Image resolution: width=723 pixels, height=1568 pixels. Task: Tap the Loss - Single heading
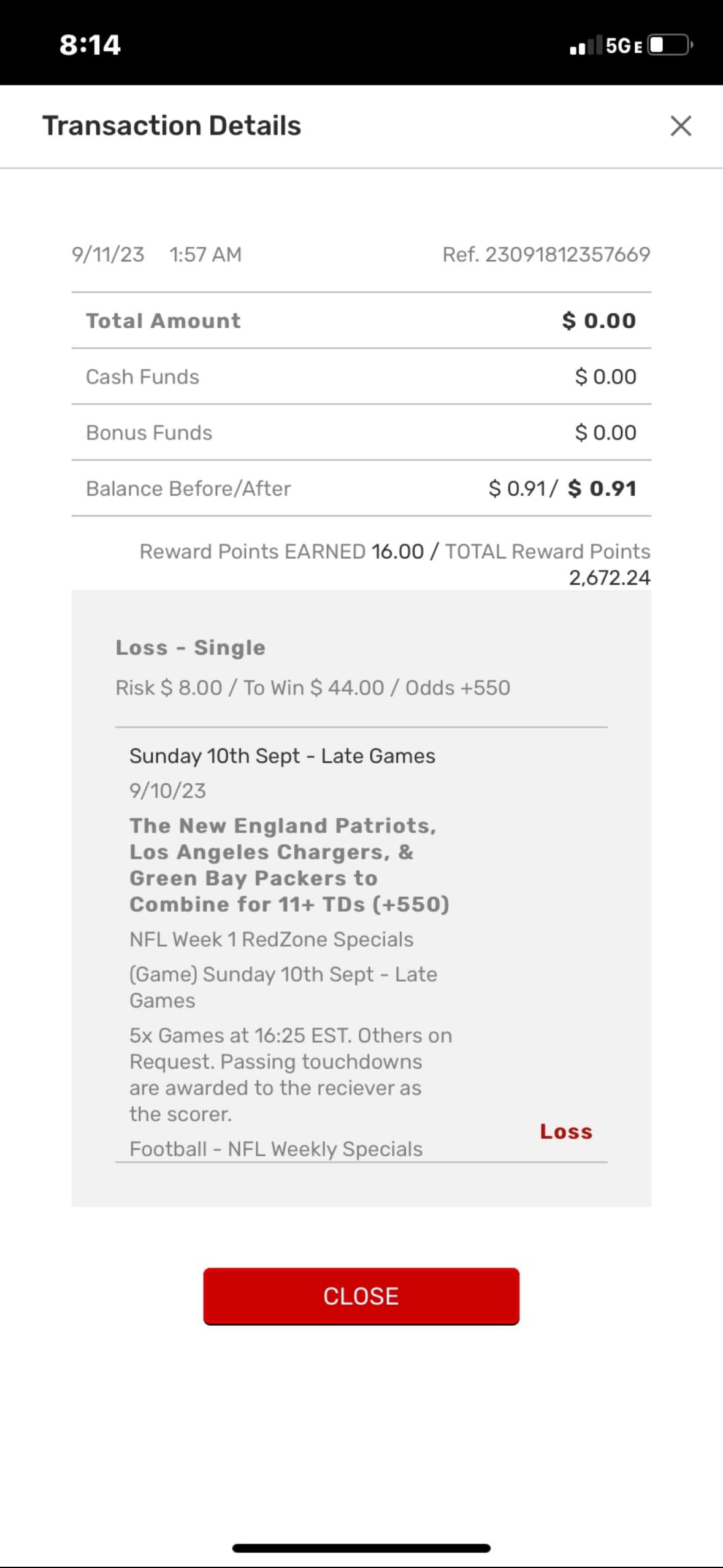click(191, 647)
